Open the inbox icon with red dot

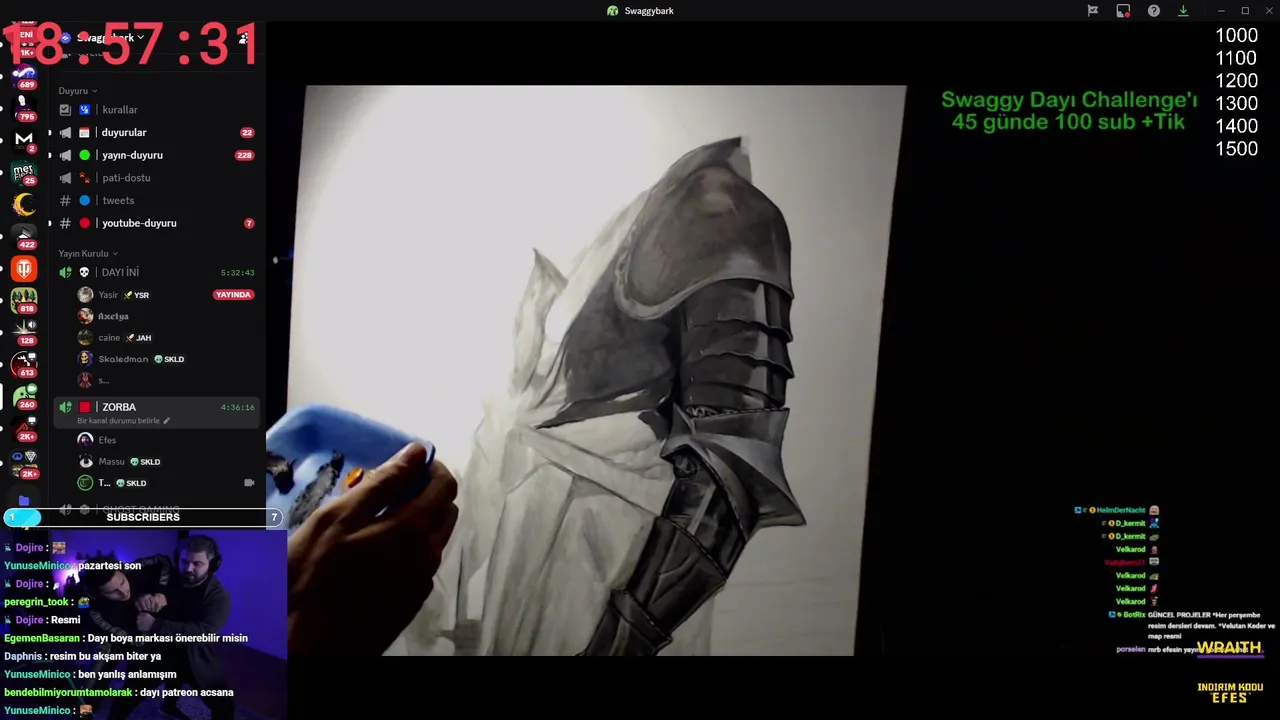coord(1123,11)
